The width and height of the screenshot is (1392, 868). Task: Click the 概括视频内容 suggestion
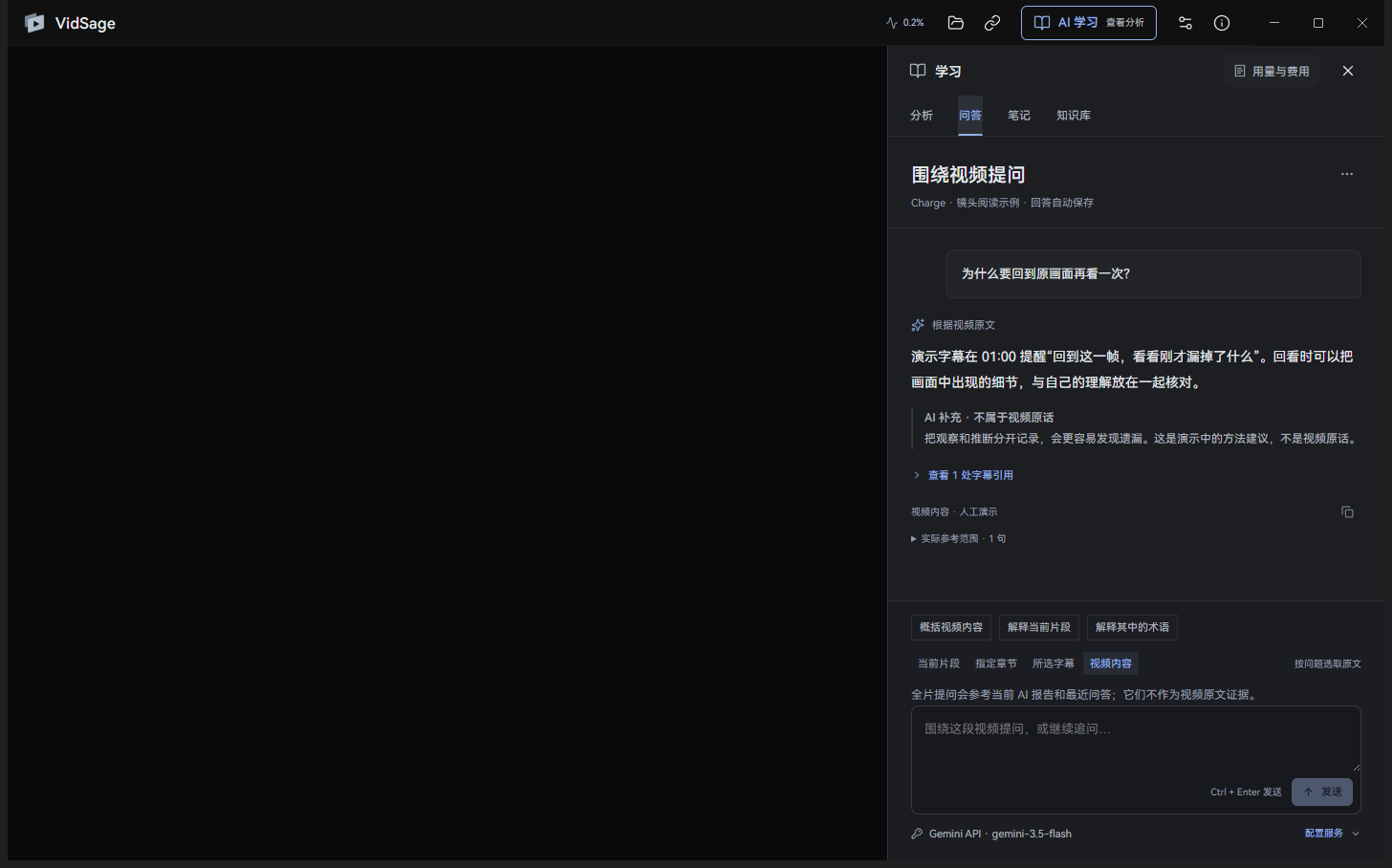pos(951,627)
